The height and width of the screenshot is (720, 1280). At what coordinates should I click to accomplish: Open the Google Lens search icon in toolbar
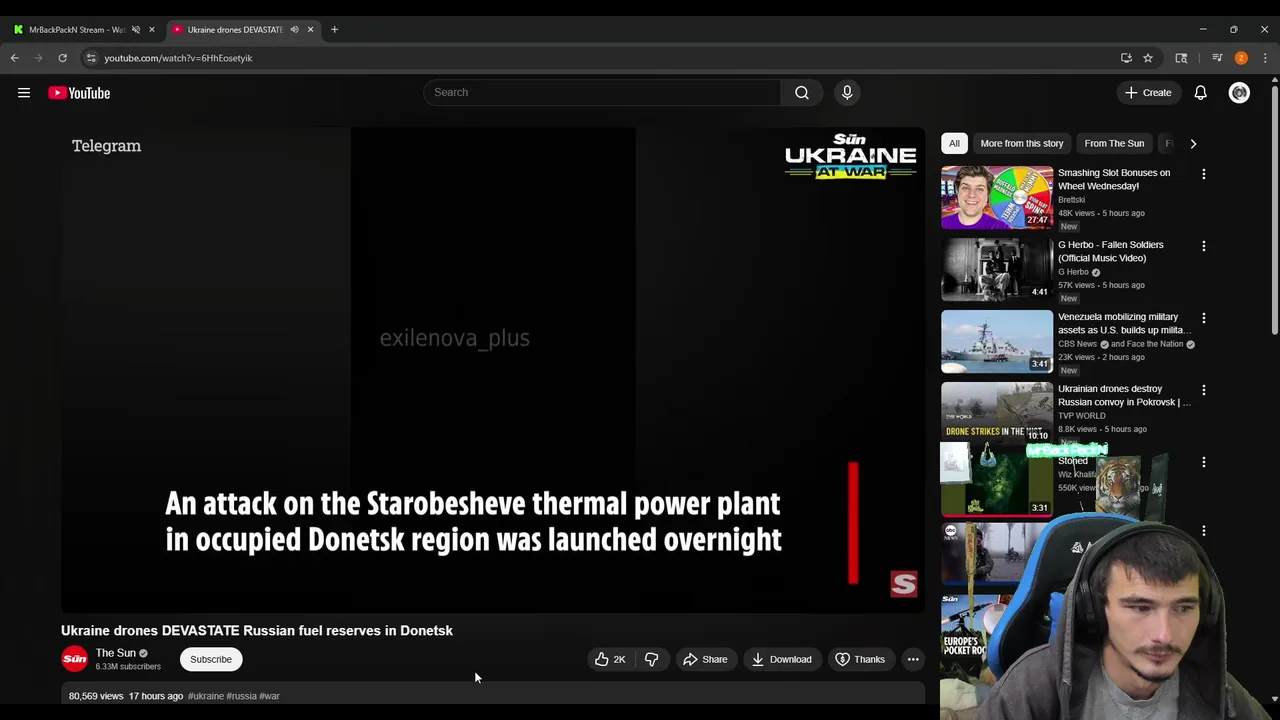pyautogui.click(x=1181, y=58)
